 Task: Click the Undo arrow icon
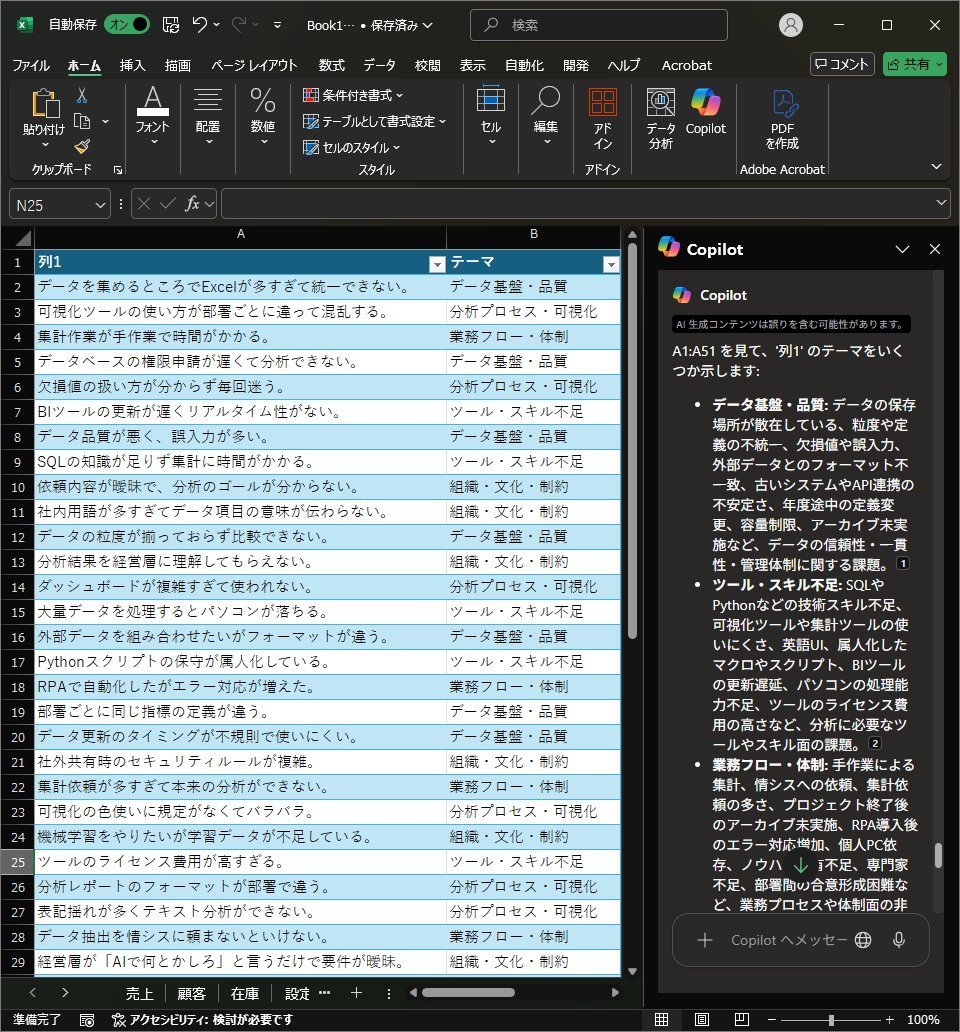(x=200, y=25)
